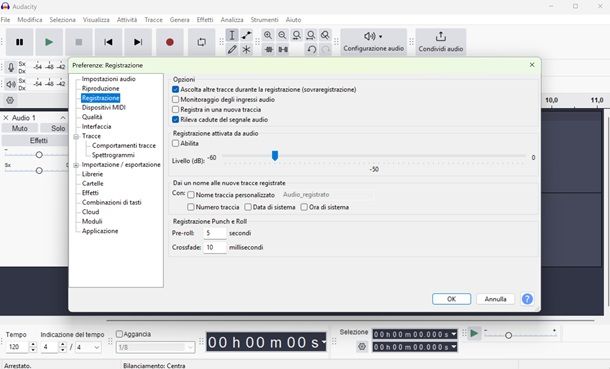610x369 pixels.
Task: Click the Stop transport button
Action: [79, 42]
